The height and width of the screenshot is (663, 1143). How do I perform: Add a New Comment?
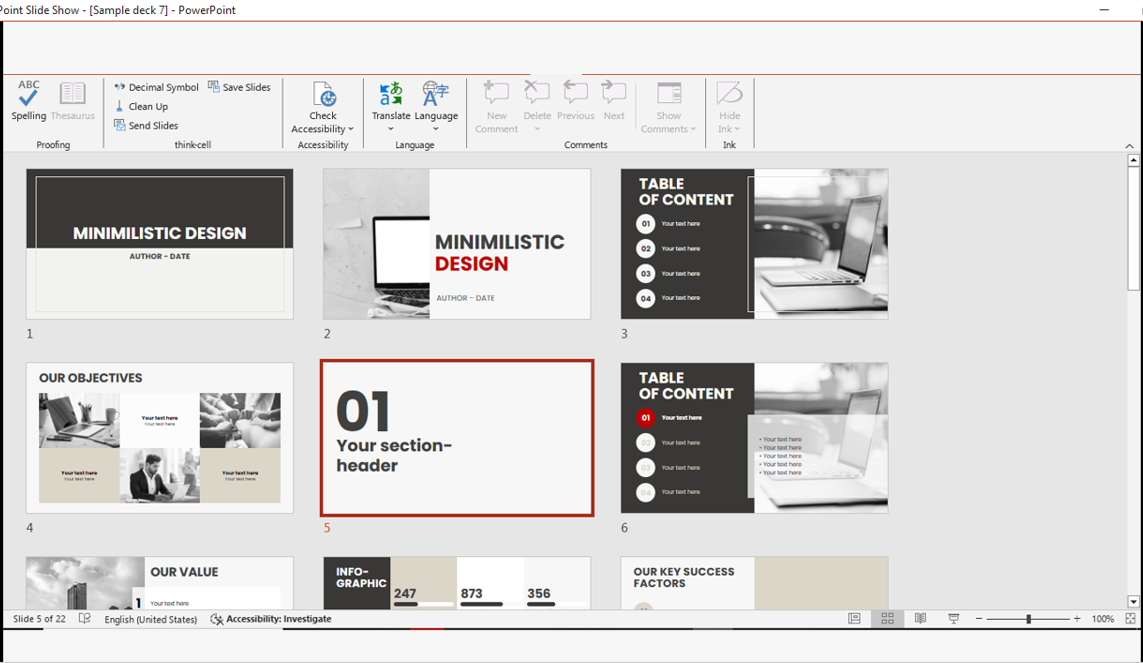496,106
